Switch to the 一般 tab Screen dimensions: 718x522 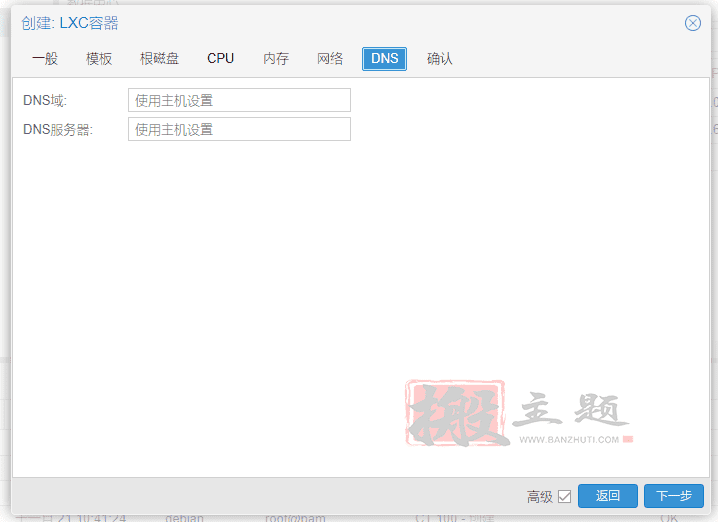pyautogui.click(x=45, y=59)
